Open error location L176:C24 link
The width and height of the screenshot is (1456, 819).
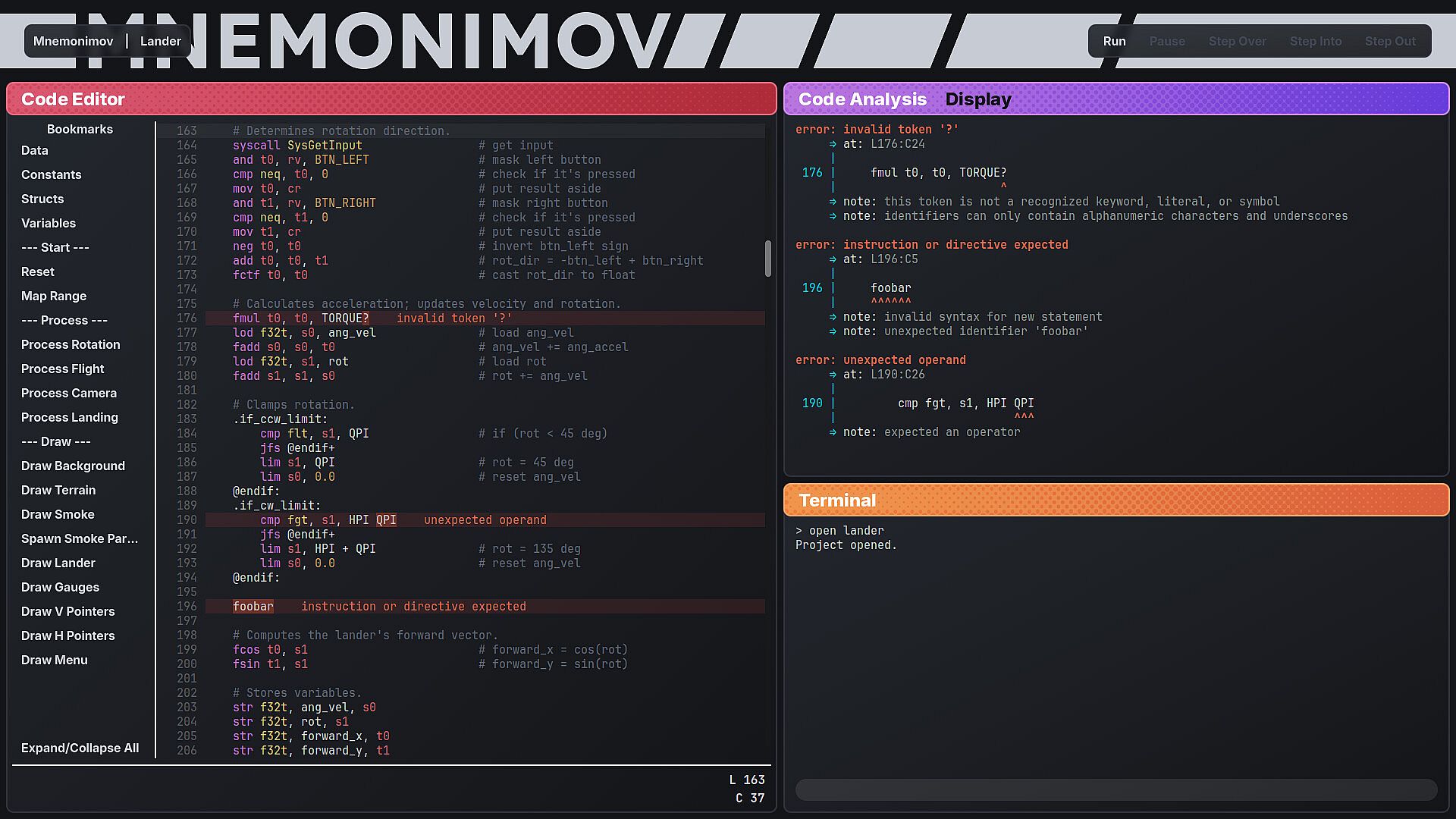tap(897, 144)
